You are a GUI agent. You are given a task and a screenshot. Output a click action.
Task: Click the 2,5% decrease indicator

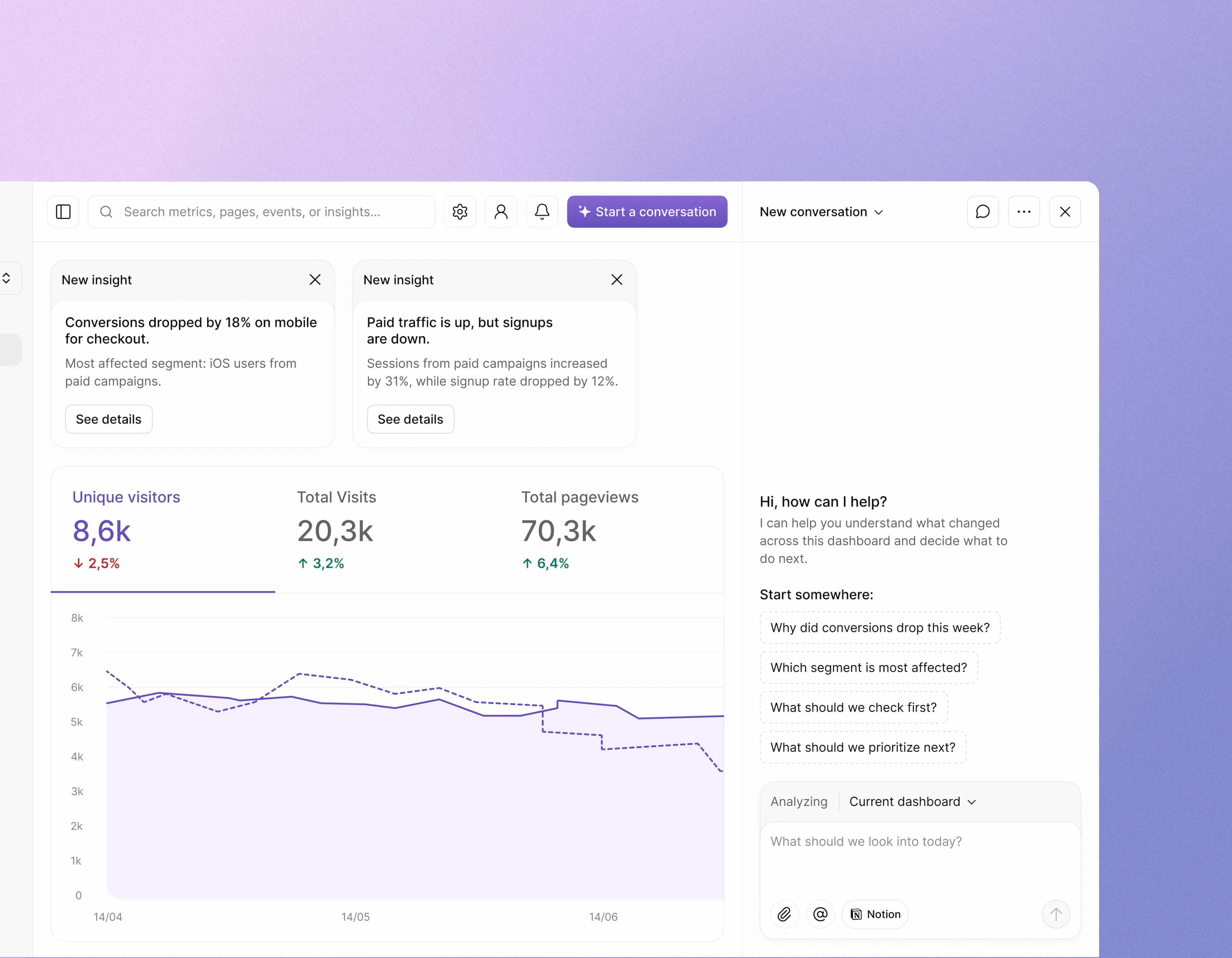pos(97,563)
